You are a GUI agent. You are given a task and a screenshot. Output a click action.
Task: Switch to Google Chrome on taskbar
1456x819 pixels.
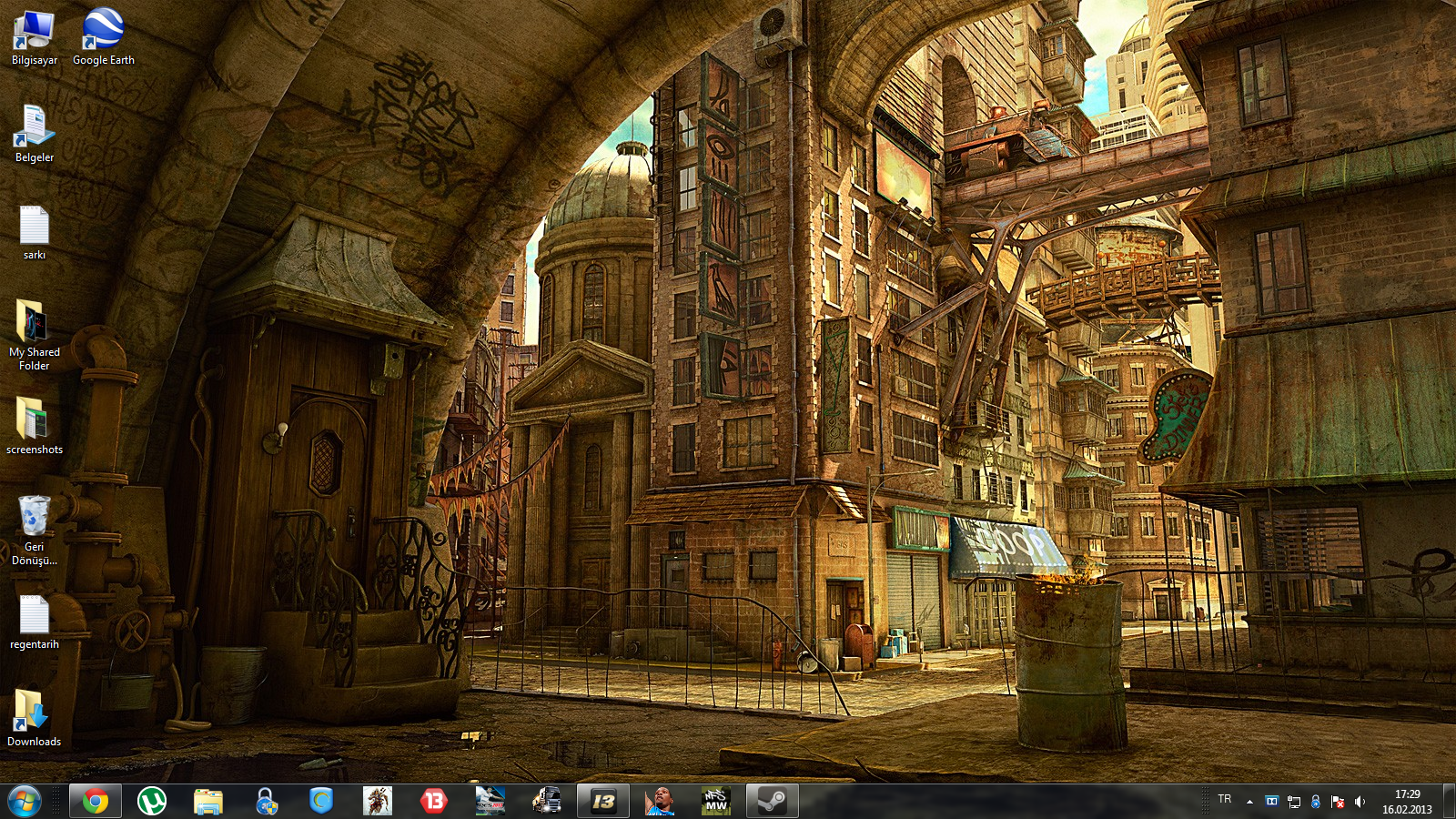[96, 802]
